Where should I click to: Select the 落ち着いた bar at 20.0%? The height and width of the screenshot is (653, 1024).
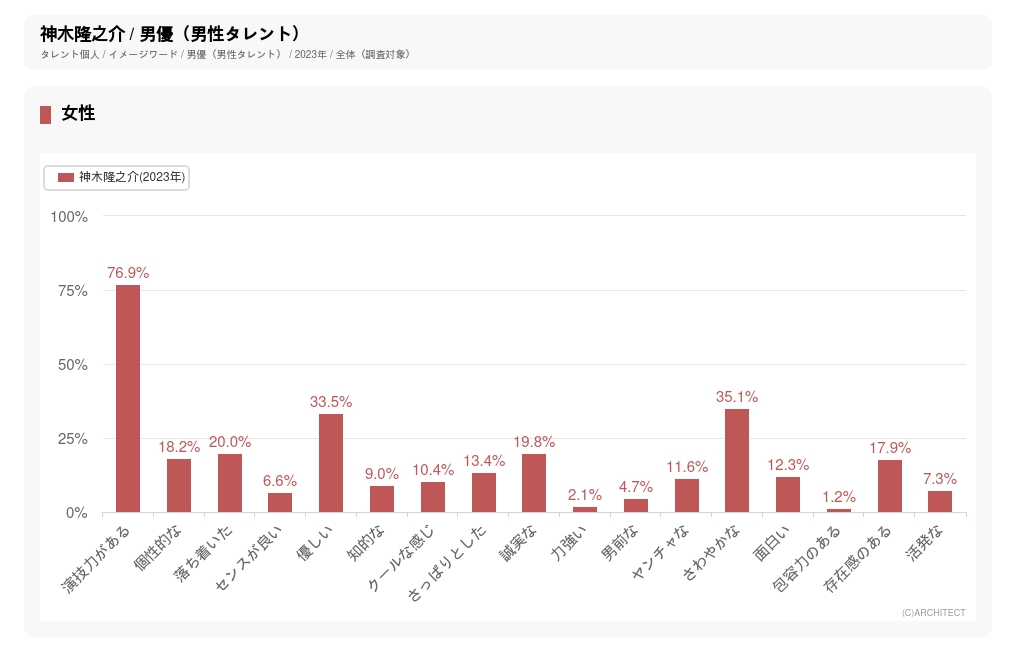[x=230, y=483]
